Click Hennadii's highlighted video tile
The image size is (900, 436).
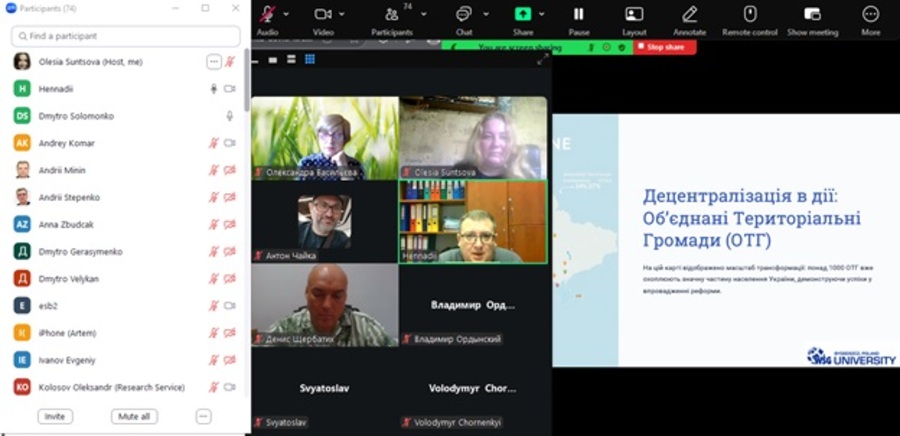[473, 222]
